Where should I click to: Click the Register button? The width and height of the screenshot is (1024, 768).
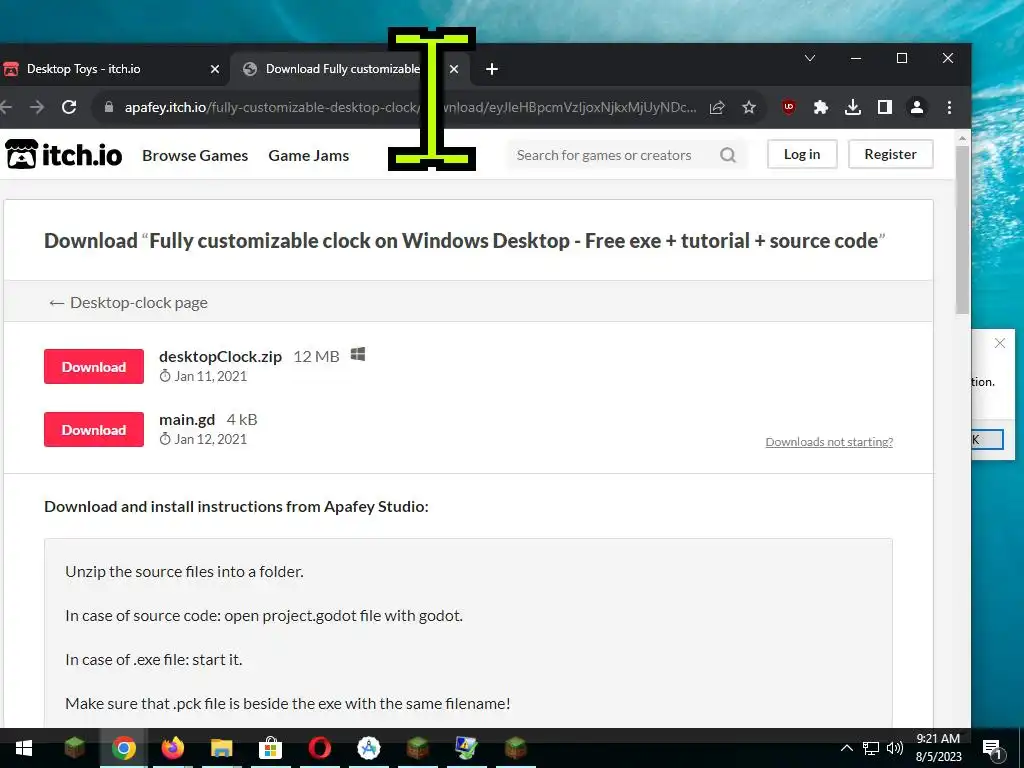click(891, 154)
